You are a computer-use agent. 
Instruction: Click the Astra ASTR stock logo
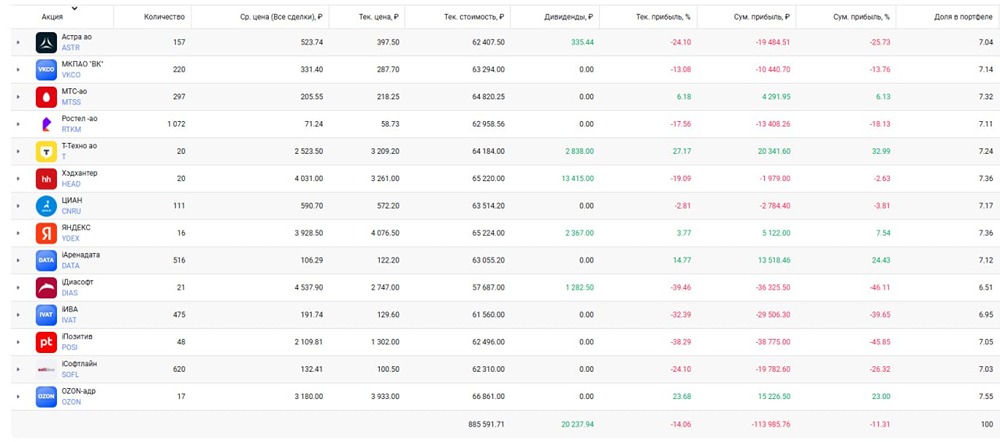47,42
